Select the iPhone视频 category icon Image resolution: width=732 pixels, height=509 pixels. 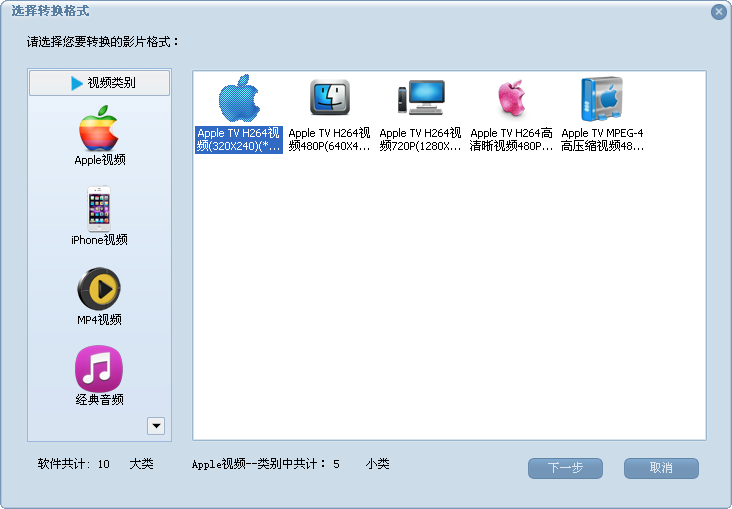99,208
